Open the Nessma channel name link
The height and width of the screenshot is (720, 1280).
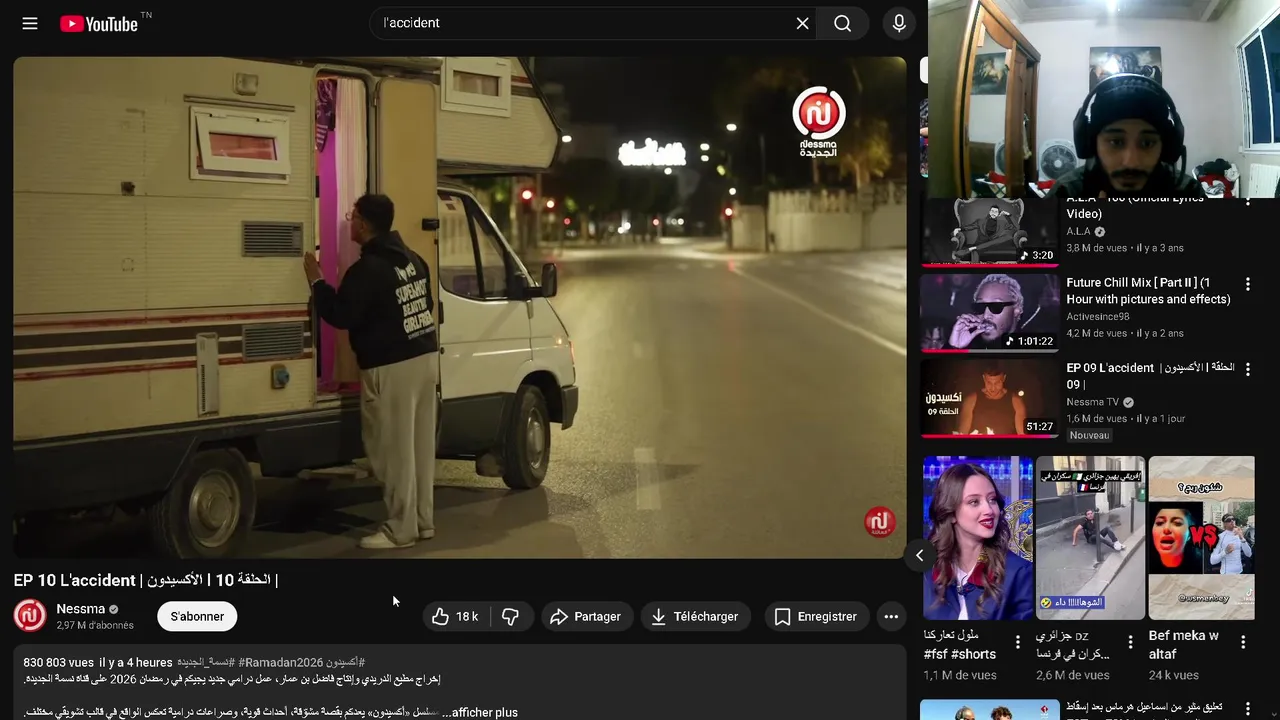81,608
